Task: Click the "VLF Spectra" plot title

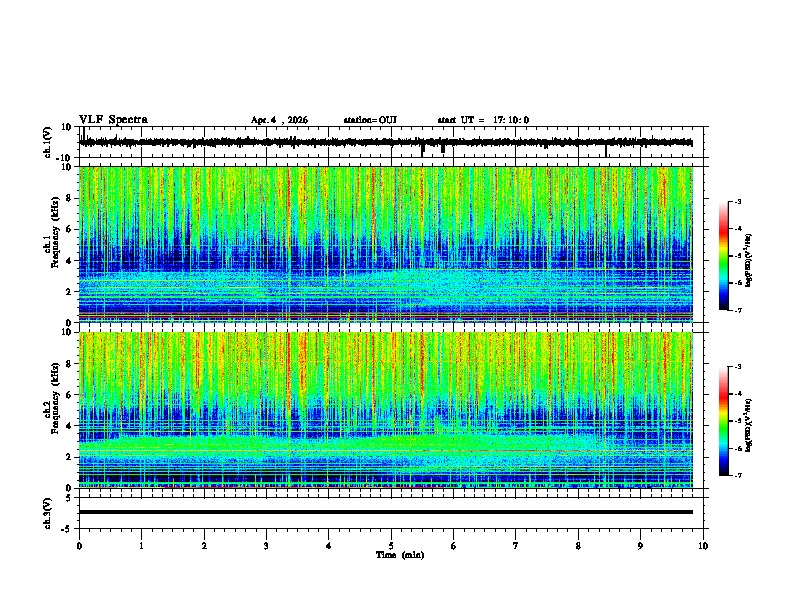Action: [x=114, y=120]
